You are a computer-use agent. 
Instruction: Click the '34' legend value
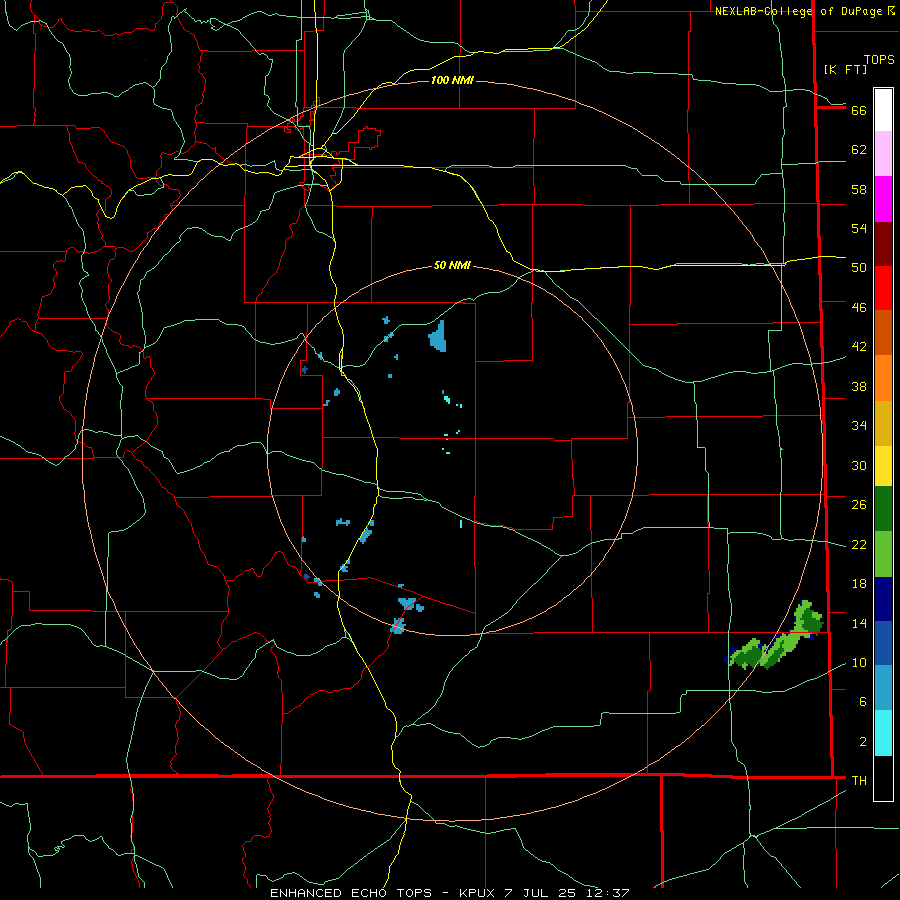tap(859, 425)
